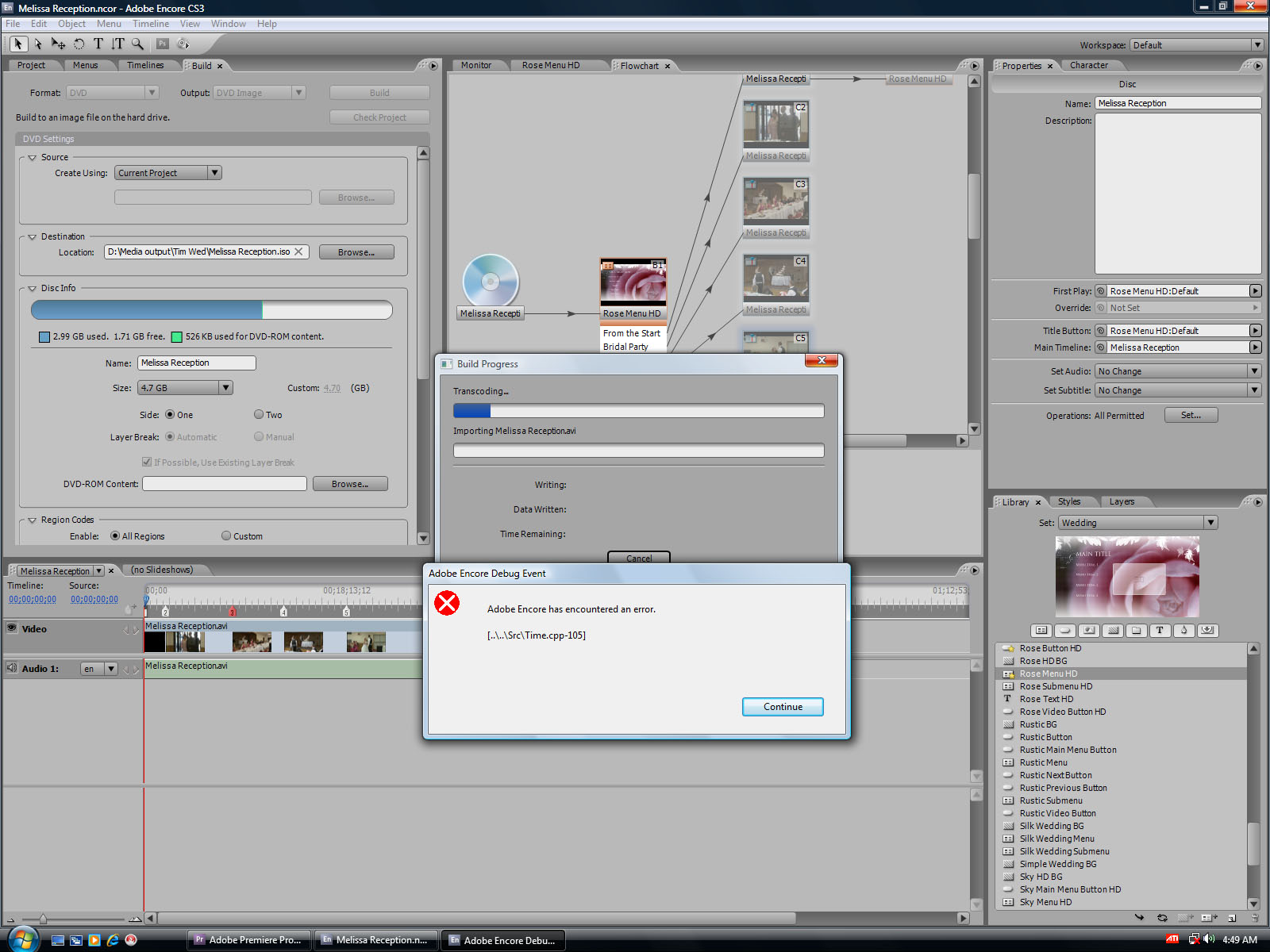
Task: Switch to the Menus tab
Action: pos(85,66)
